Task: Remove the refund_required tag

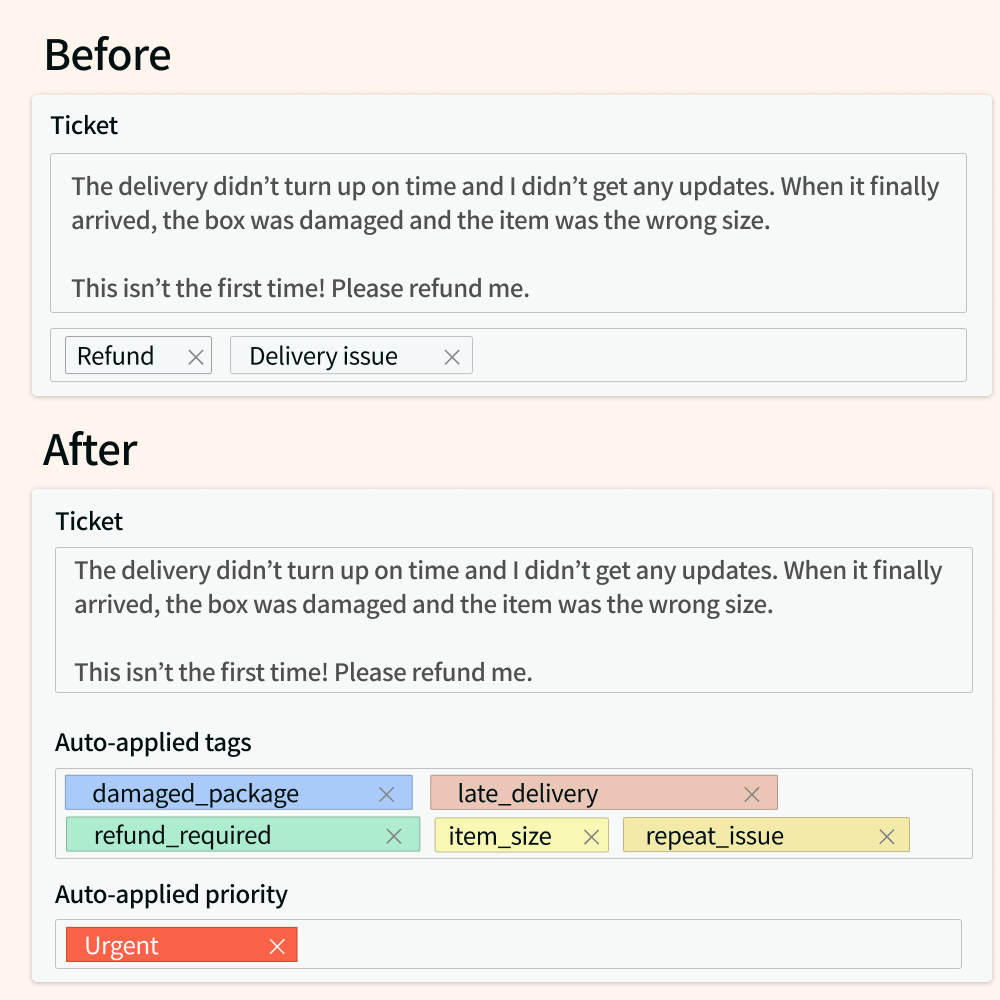Action: pyautogui.click(x=394, y=836)
